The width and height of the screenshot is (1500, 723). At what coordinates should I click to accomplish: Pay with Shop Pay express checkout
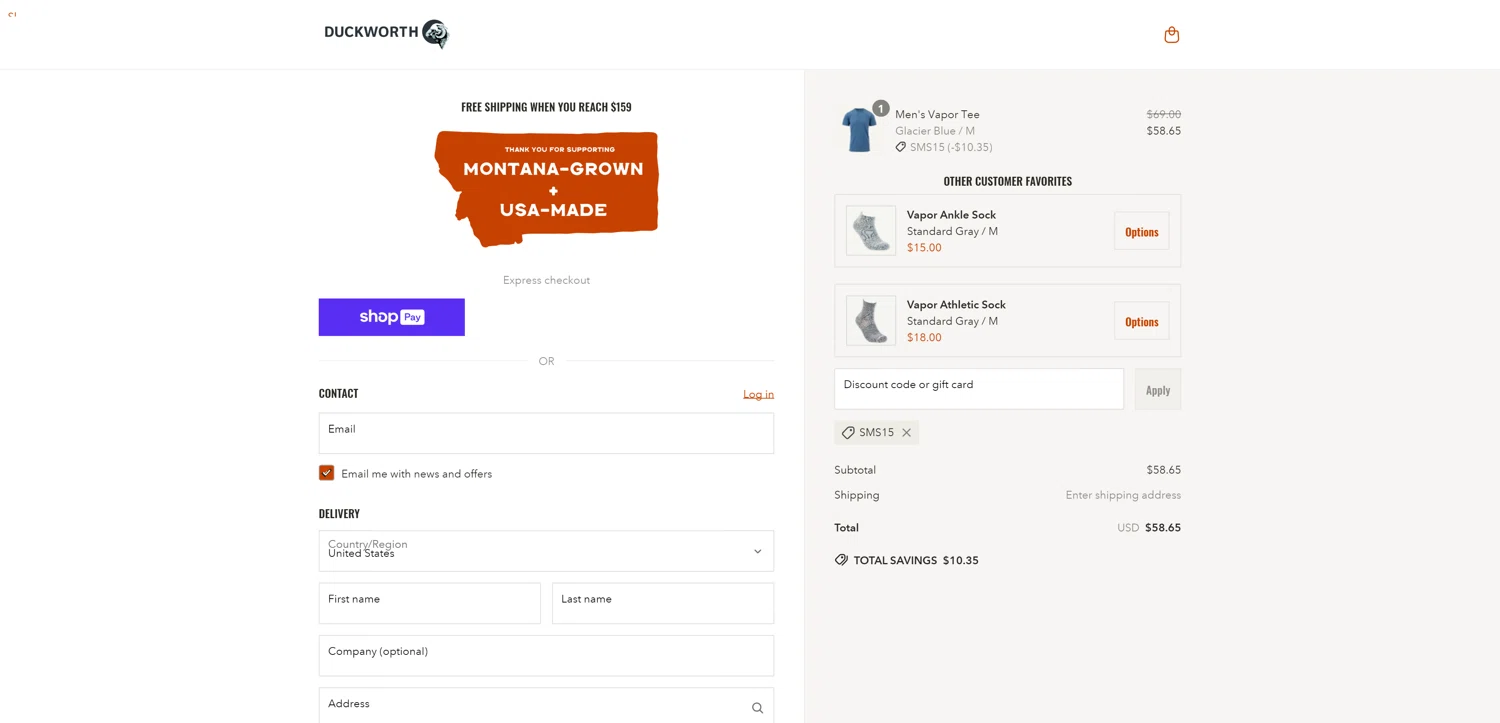[391, 317]
